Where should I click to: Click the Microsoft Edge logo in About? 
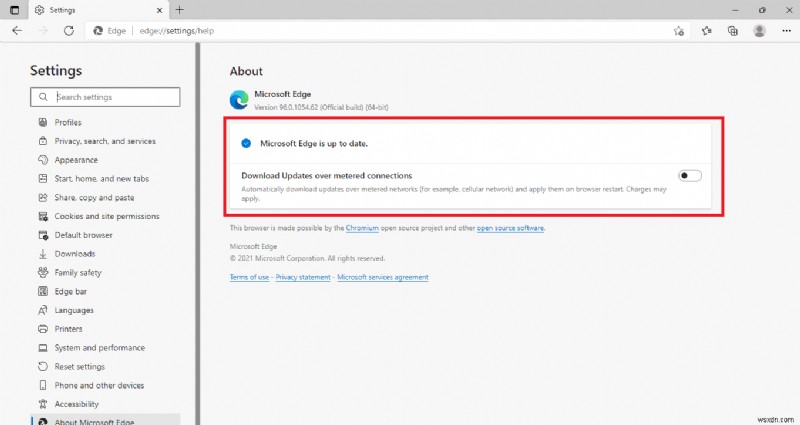click(239, 100)
